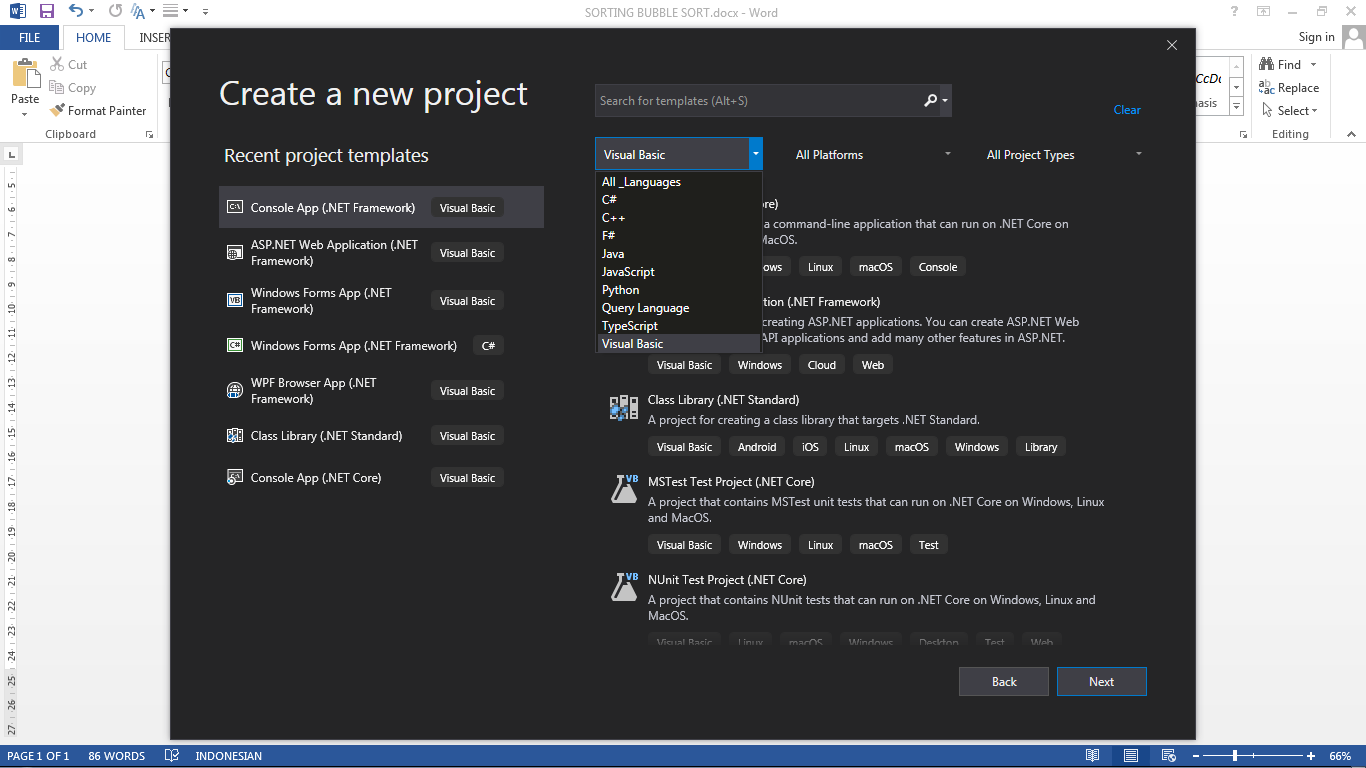Open the All Project Types dropdown

[x=1062, y=154]
